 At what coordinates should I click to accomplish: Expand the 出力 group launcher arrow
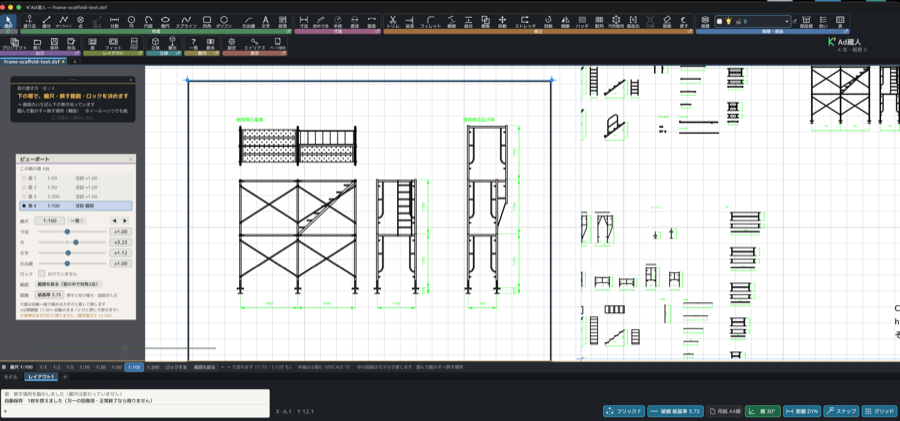77,53
